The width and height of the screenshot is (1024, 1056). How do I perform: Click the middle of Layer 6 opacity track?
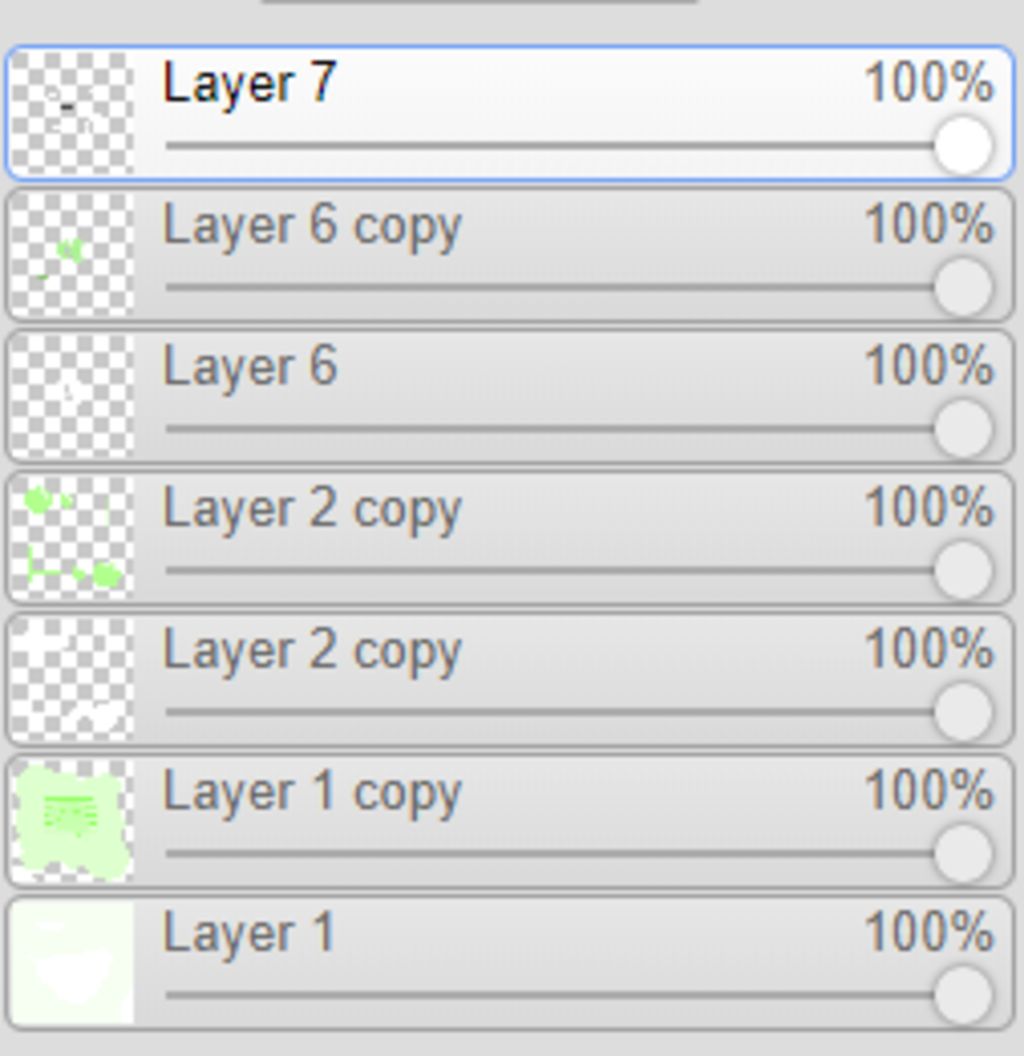pyautogui.click(x=564, y=428)
